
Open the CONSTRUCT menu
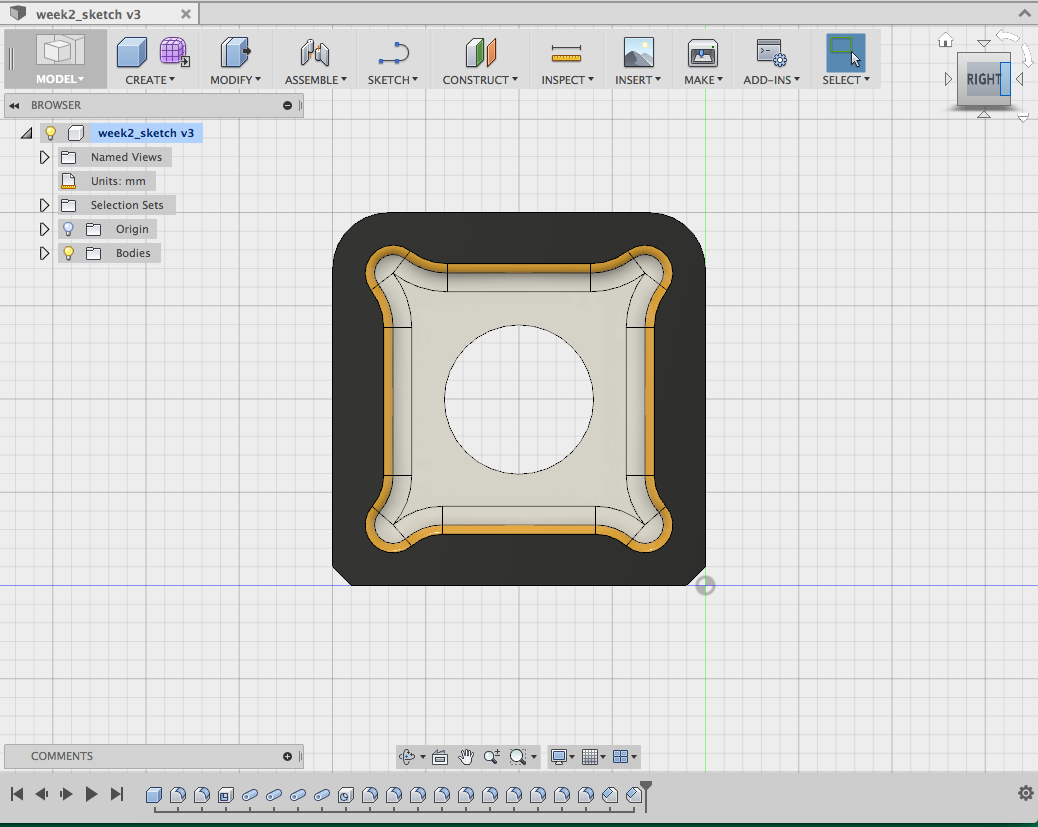click(x=481, y=79)
